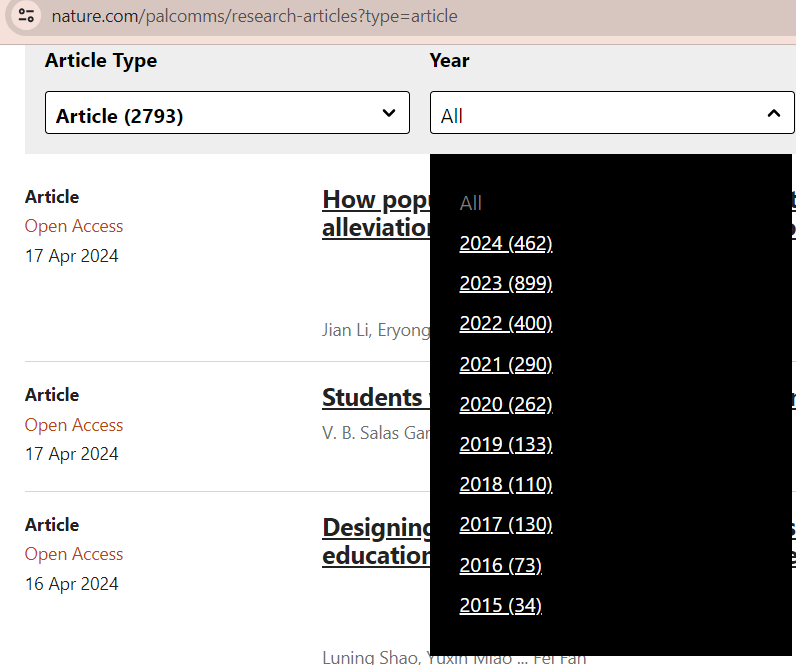Filter by year 2015 (34)

(500, 605)
